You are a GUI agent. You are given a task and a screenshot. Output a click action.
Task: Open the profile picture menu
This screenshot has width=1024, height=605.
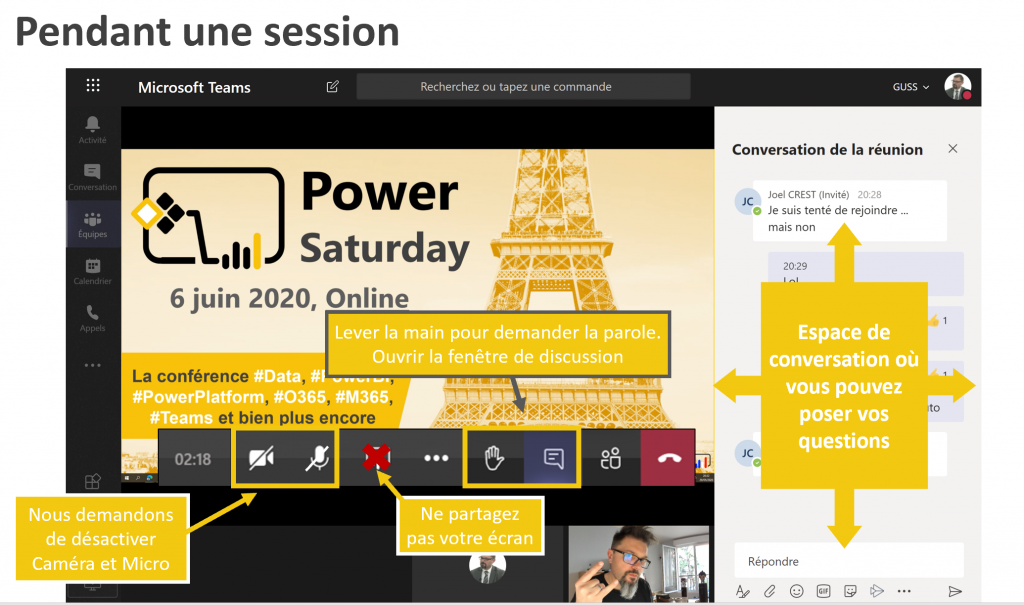click(957, 86)
